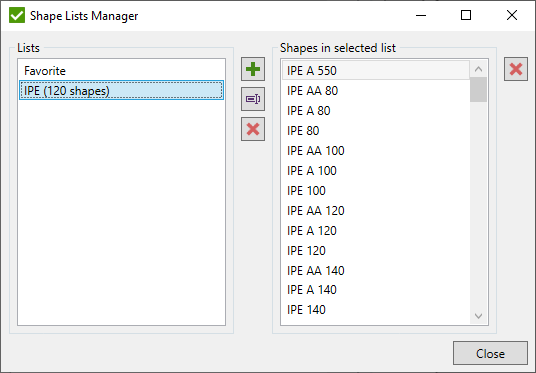Add a new list with green plus
This screenshot has height=373, width=536.
pos(253,69)
